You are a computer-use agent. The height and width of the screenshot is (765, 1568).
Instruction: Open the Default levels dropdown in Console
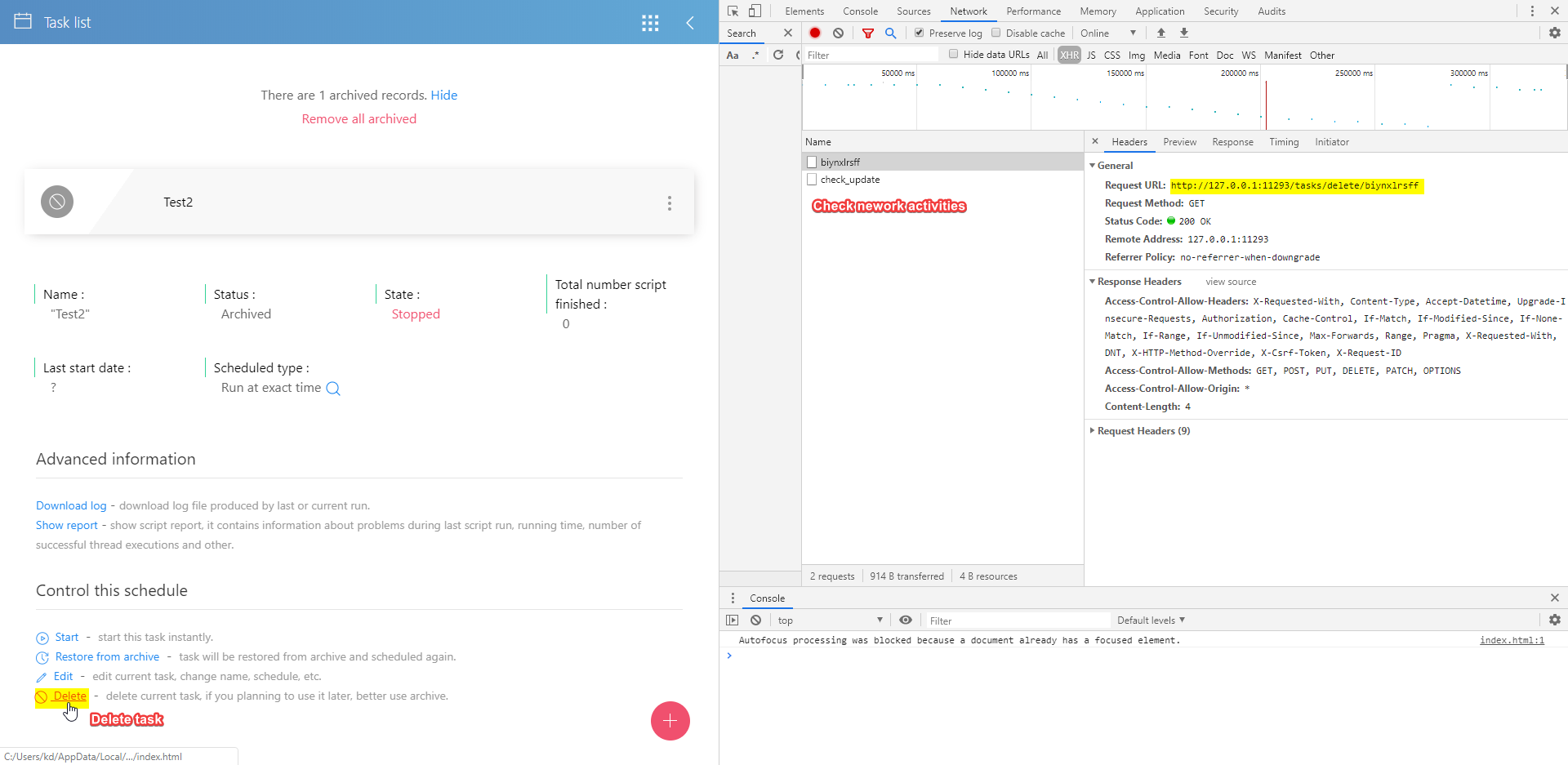click(1151, 620)
